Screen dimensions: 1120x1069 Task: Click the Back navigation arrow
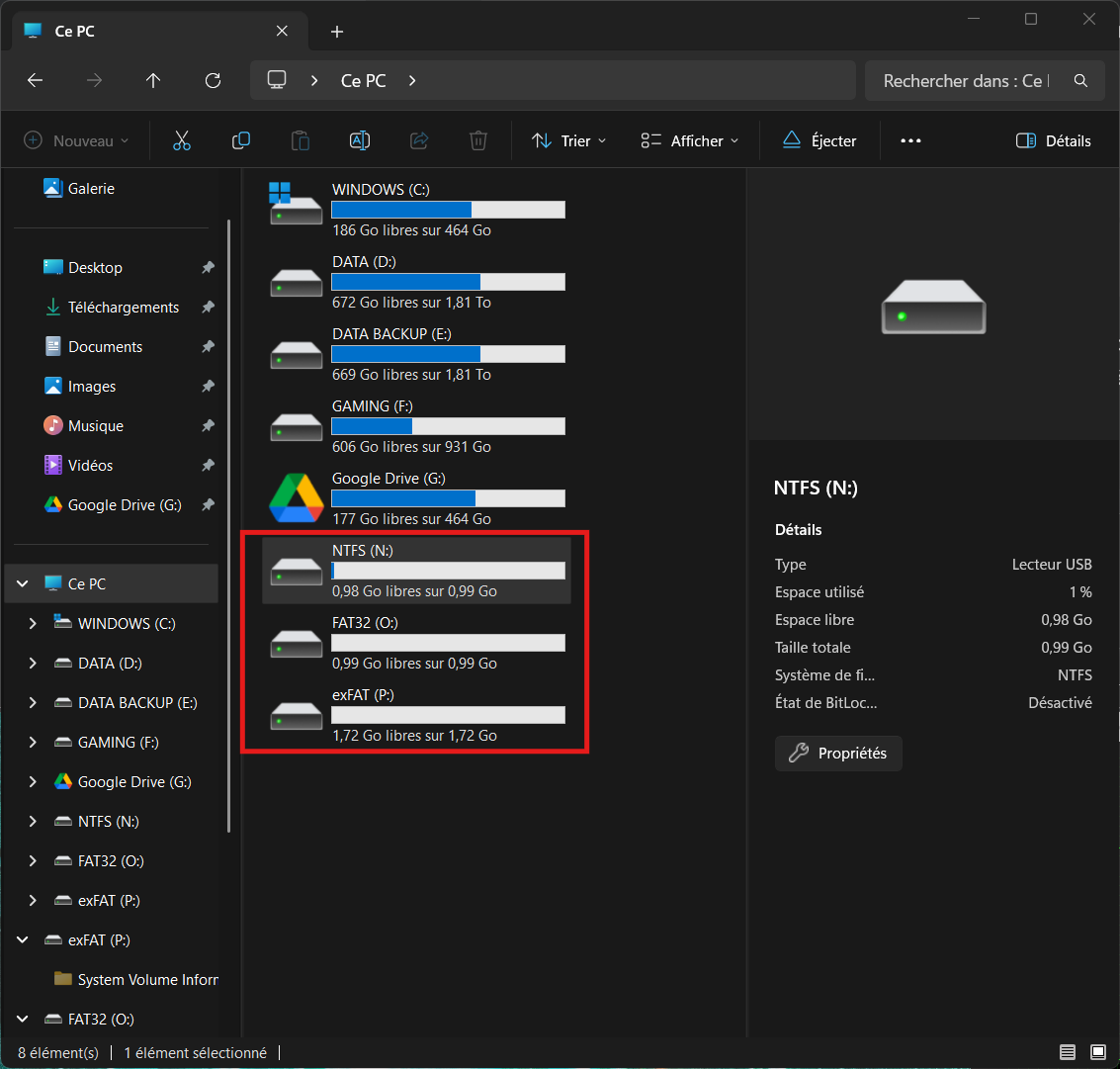(36, 81)
